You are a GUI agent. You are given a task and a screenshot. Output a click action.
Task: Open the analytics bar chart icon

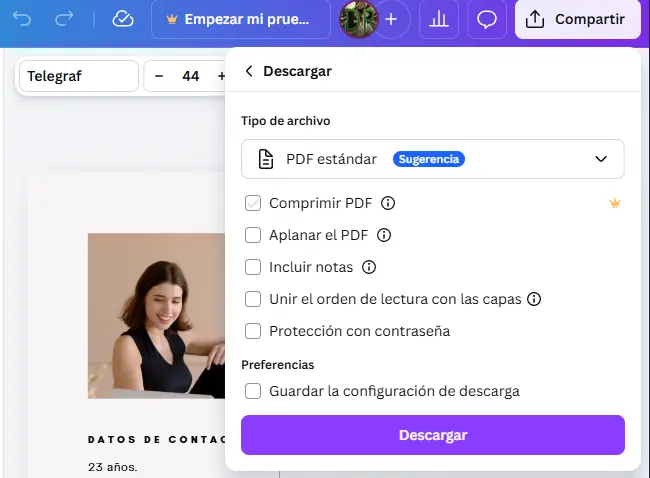tap(439, 19)
